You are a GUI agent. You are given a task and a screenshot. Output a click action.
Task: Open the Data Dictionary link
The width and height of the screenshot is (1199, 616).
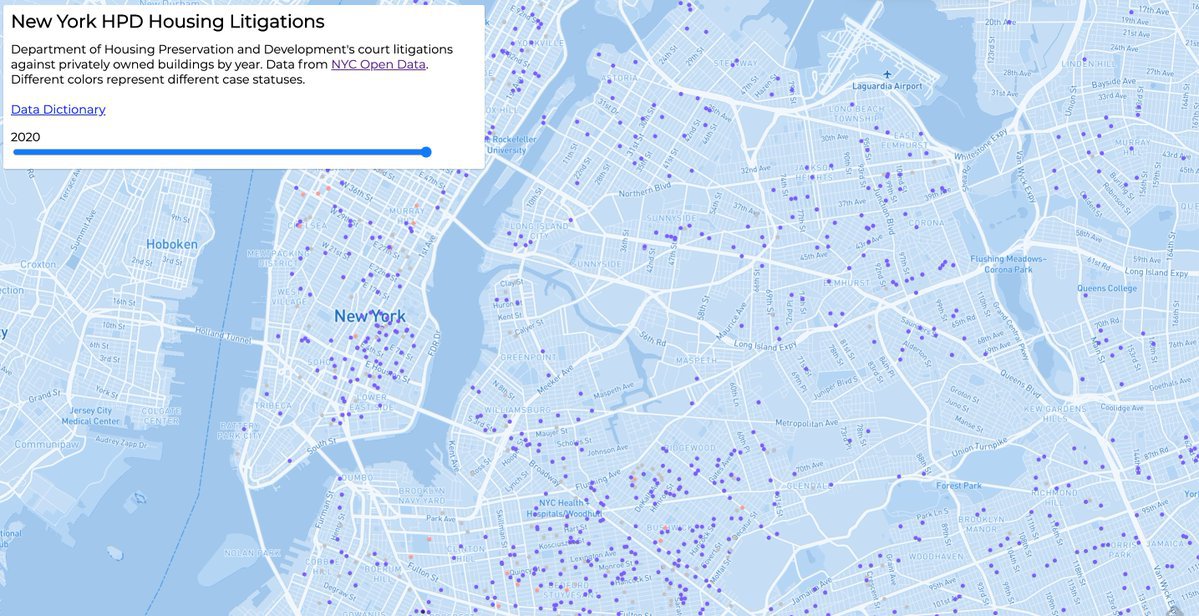(x=58, y=109)
